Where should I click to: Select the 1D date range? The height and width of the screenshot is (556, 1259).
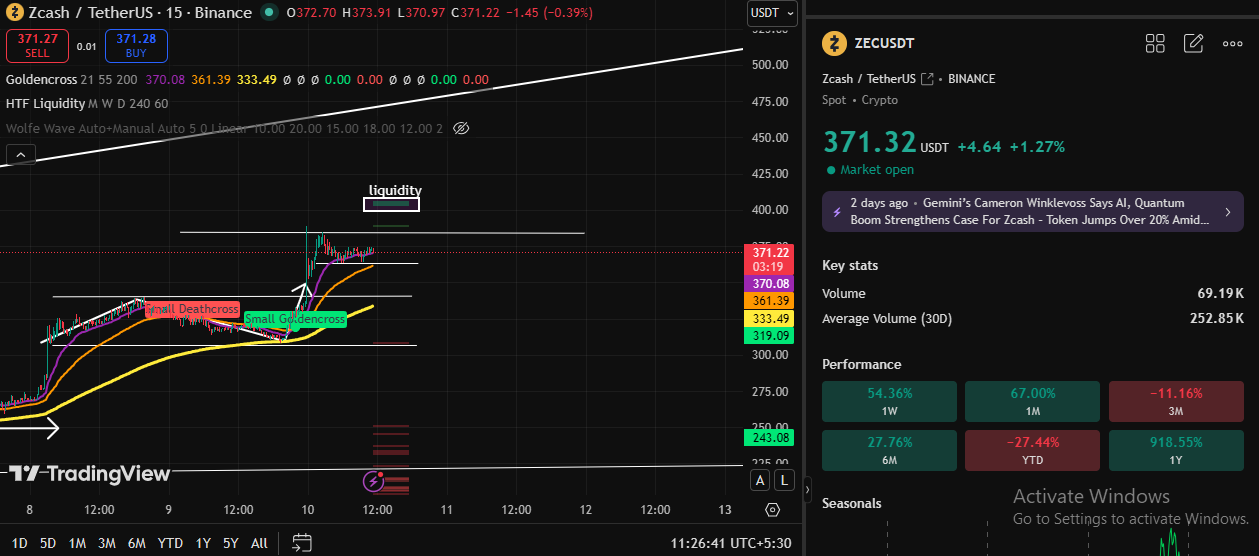tap(19, 543)
